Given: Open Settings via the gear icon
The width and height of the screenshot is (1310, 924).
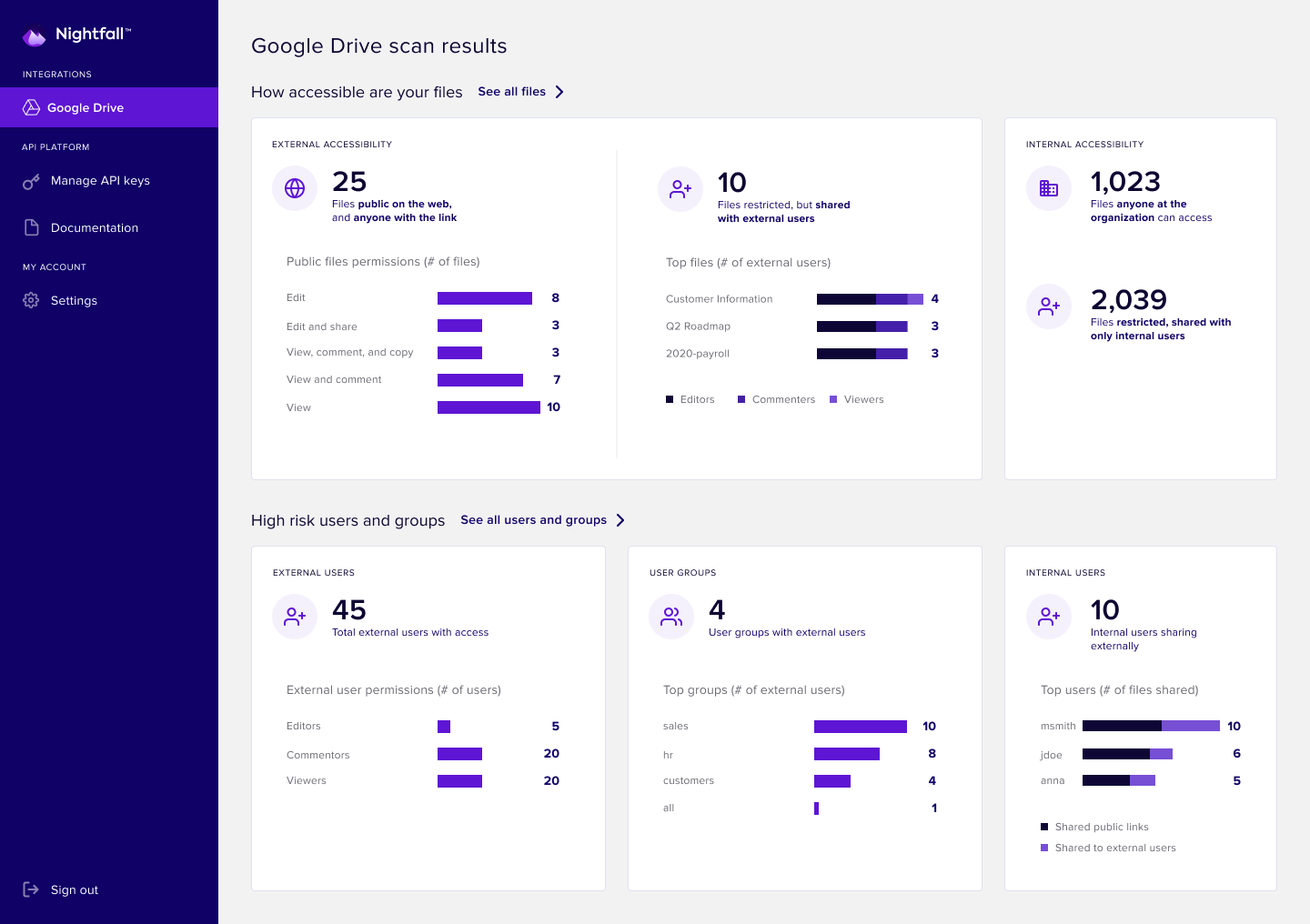Looking at the screenshot, I should tap(31, 300).
